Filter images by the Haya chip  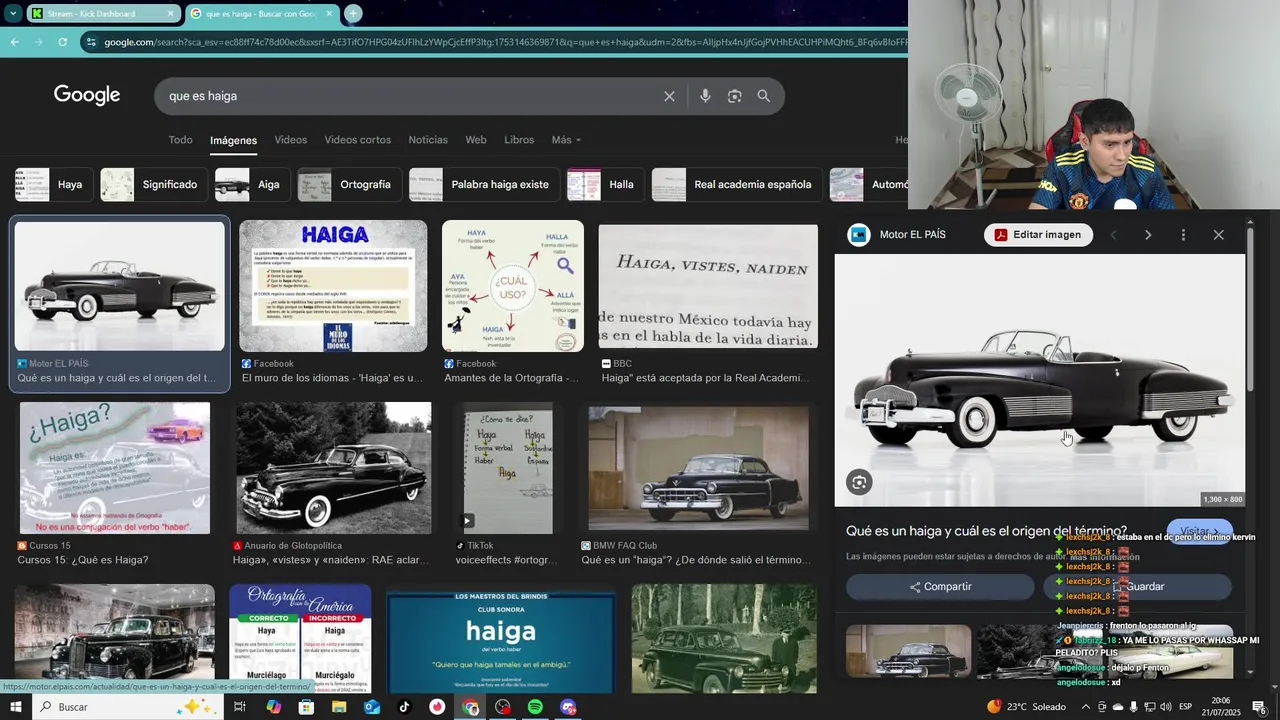[54, 185]
